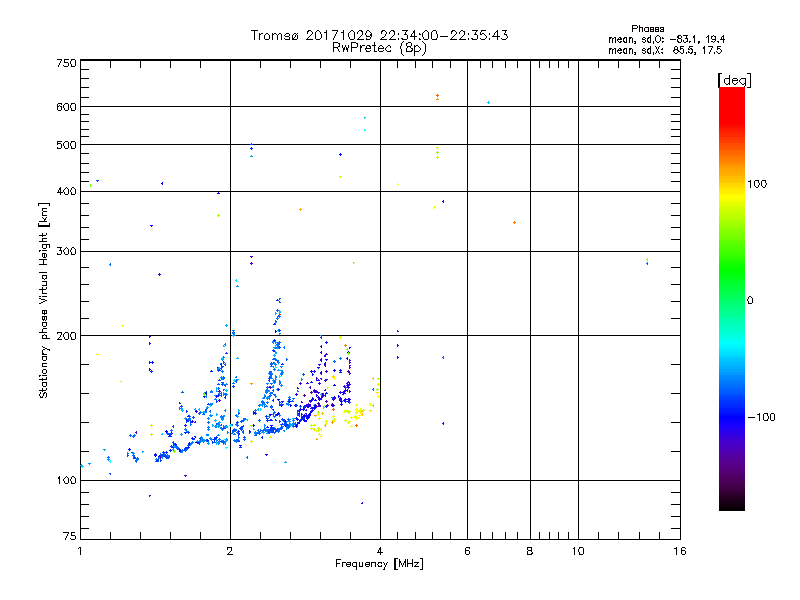Click the 'RwPretec (8p)' subtitle
This screenshot has width=800, height=600.
coord(379,48)
